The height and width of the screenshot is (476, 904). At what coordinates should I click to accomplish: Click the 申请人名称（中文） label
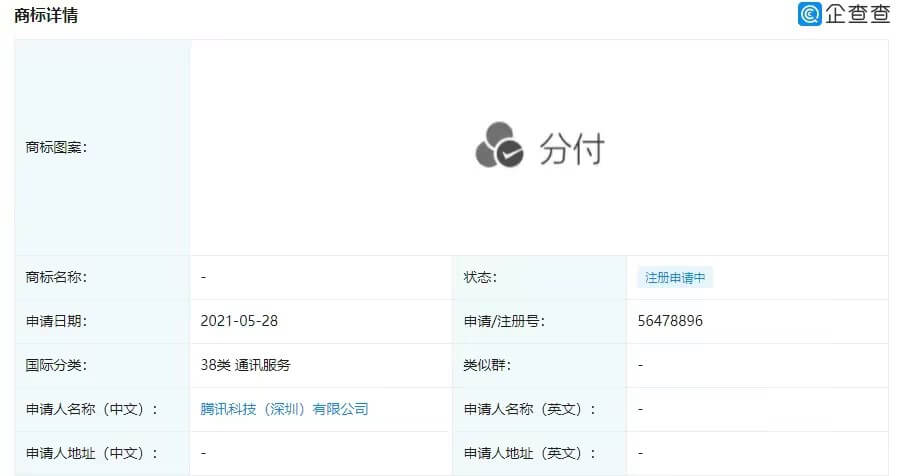pos(91,409)
